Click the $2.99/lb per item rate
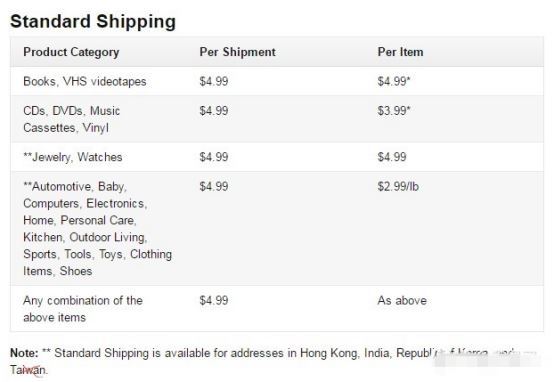Screen dimensions: 554x382 point(398,186)
